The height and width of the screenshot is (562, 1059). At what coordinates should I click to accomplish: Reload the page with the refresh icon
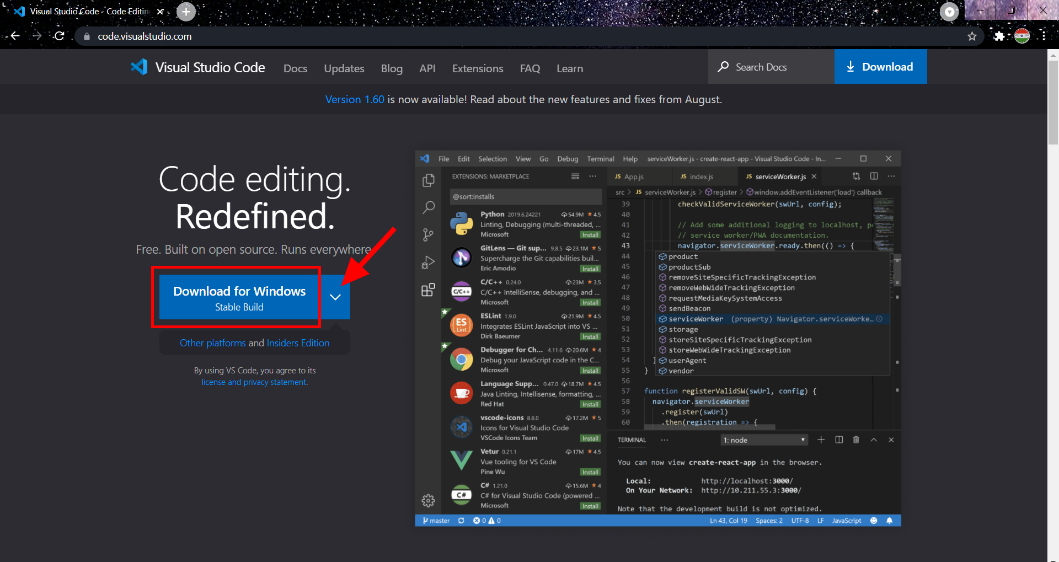(x=59, y=36)
